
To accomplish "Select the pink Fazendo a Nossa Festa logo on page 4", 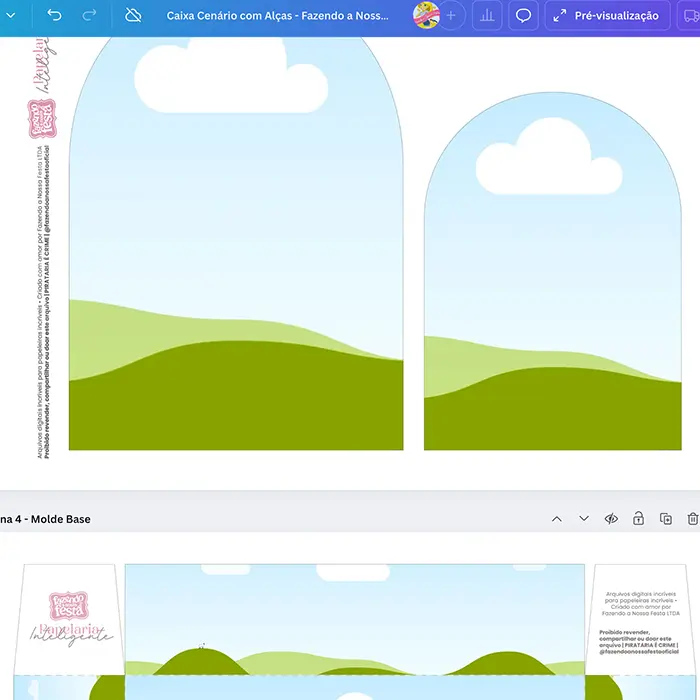I will pos(70,605).
